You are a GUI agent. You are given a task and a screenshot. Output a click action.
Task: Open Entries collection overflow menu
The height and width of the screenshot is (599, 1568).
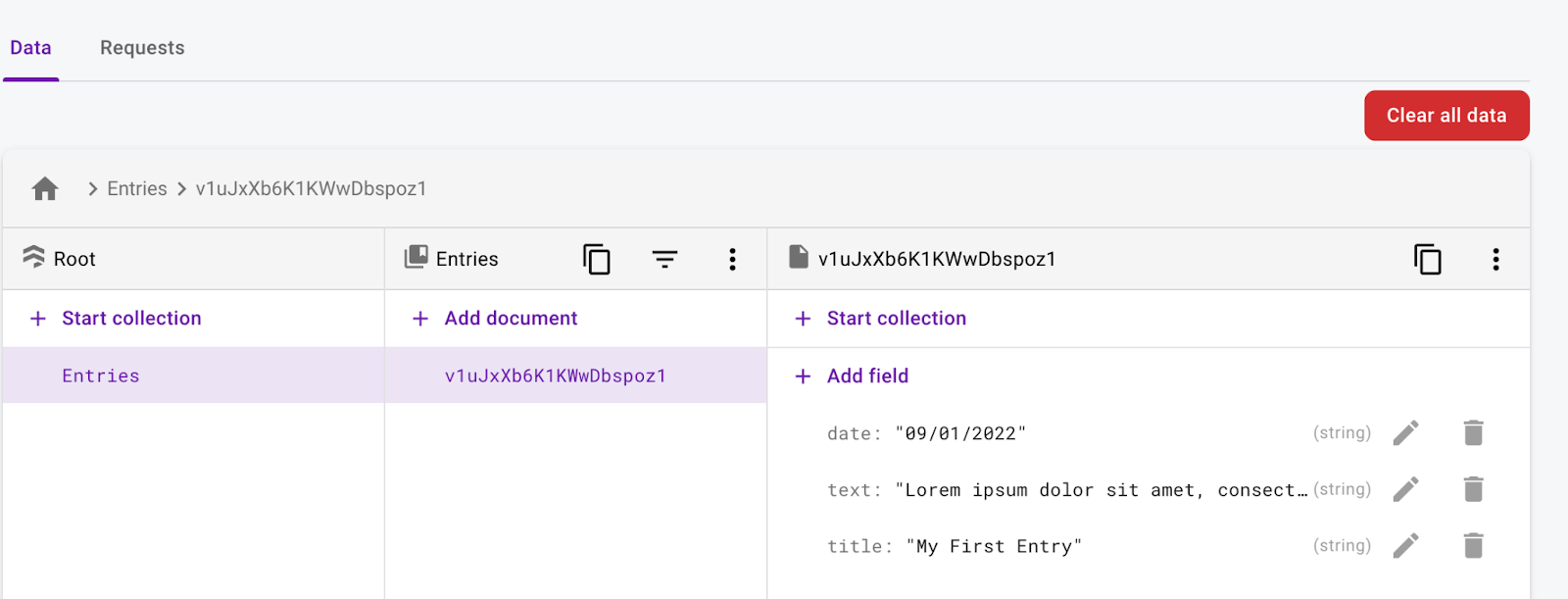tap(732, 259)
